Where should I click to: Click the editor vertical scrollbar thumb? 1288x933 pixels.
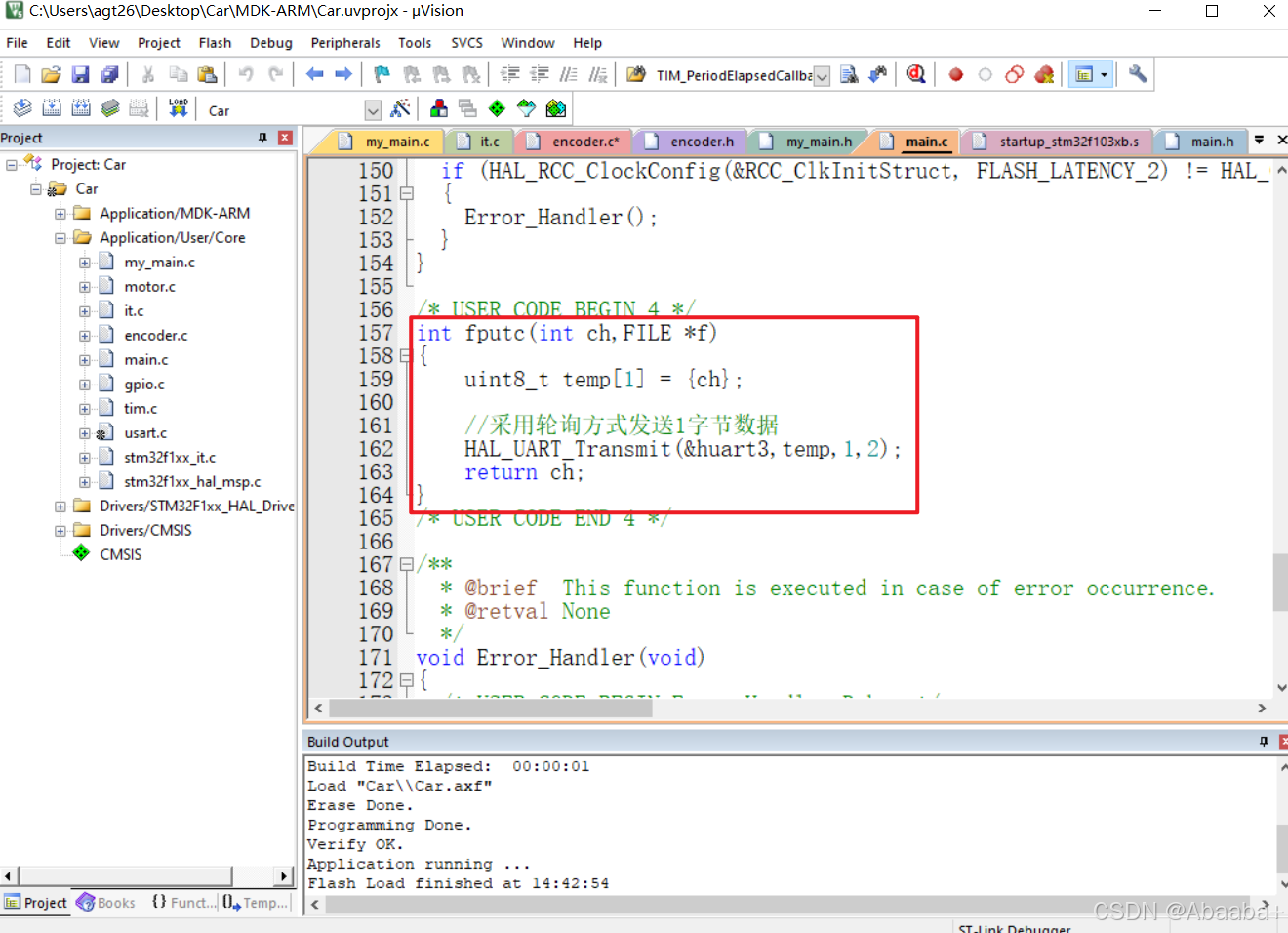[x=1280, y=582]
